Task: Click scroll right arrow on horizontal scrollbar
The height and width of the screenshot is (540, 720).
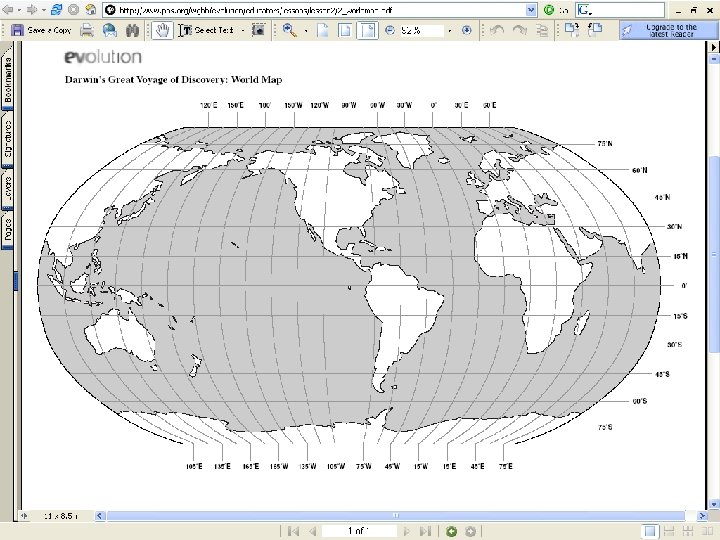Action: [702, 516]
